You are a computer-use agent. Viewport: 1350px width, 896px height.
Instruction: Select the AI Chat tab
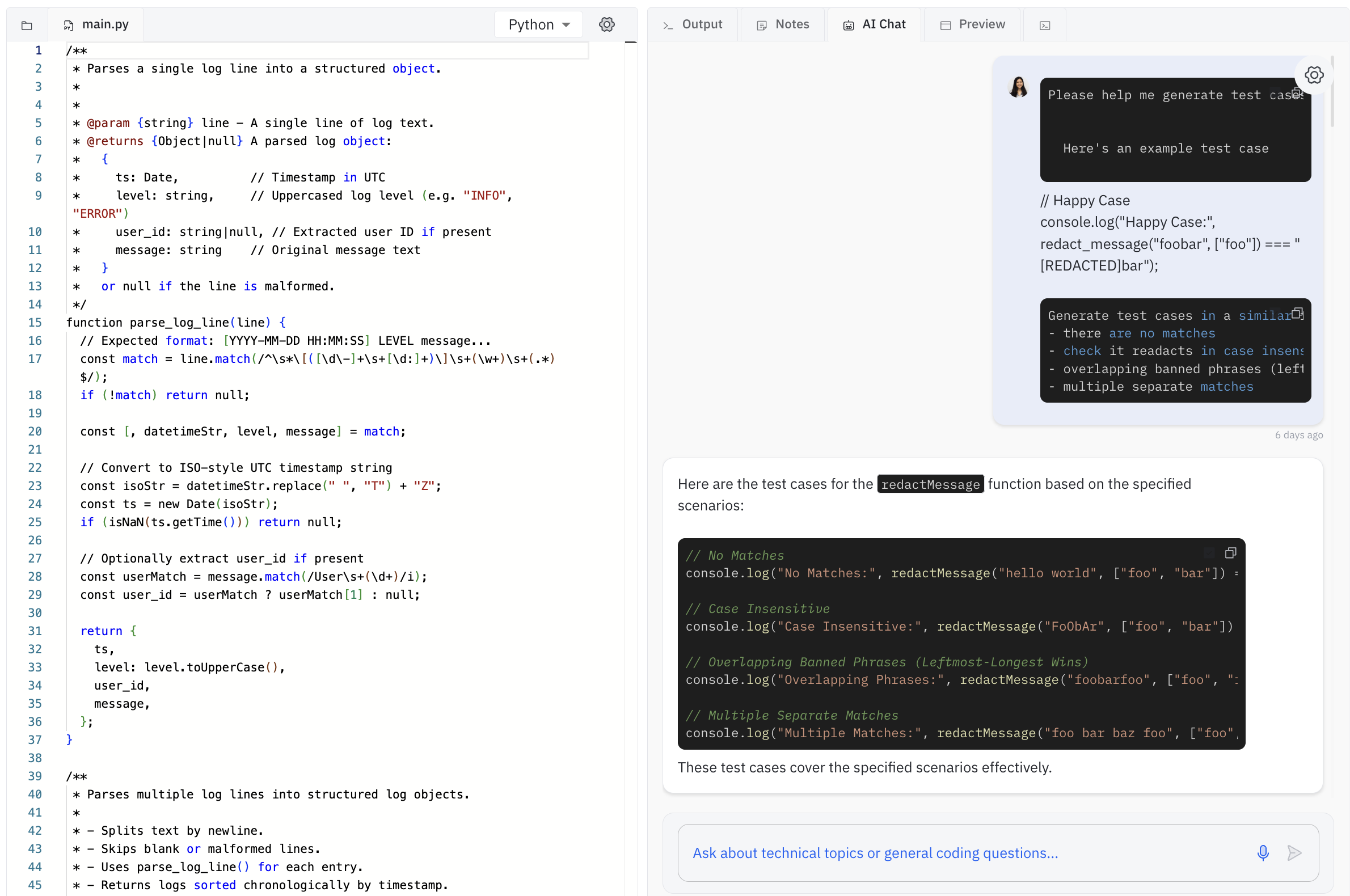pyautogui.click(x=874, y=24)
